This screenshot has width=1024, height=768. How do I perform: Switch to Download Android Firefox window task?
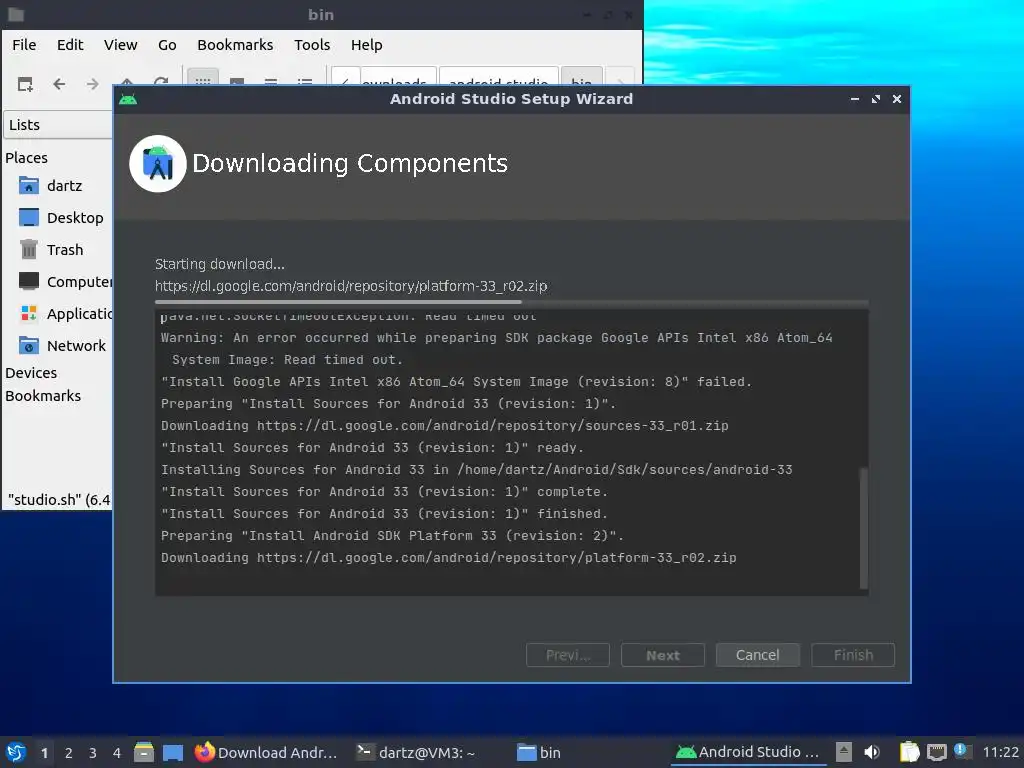click(x=266, y=752)
